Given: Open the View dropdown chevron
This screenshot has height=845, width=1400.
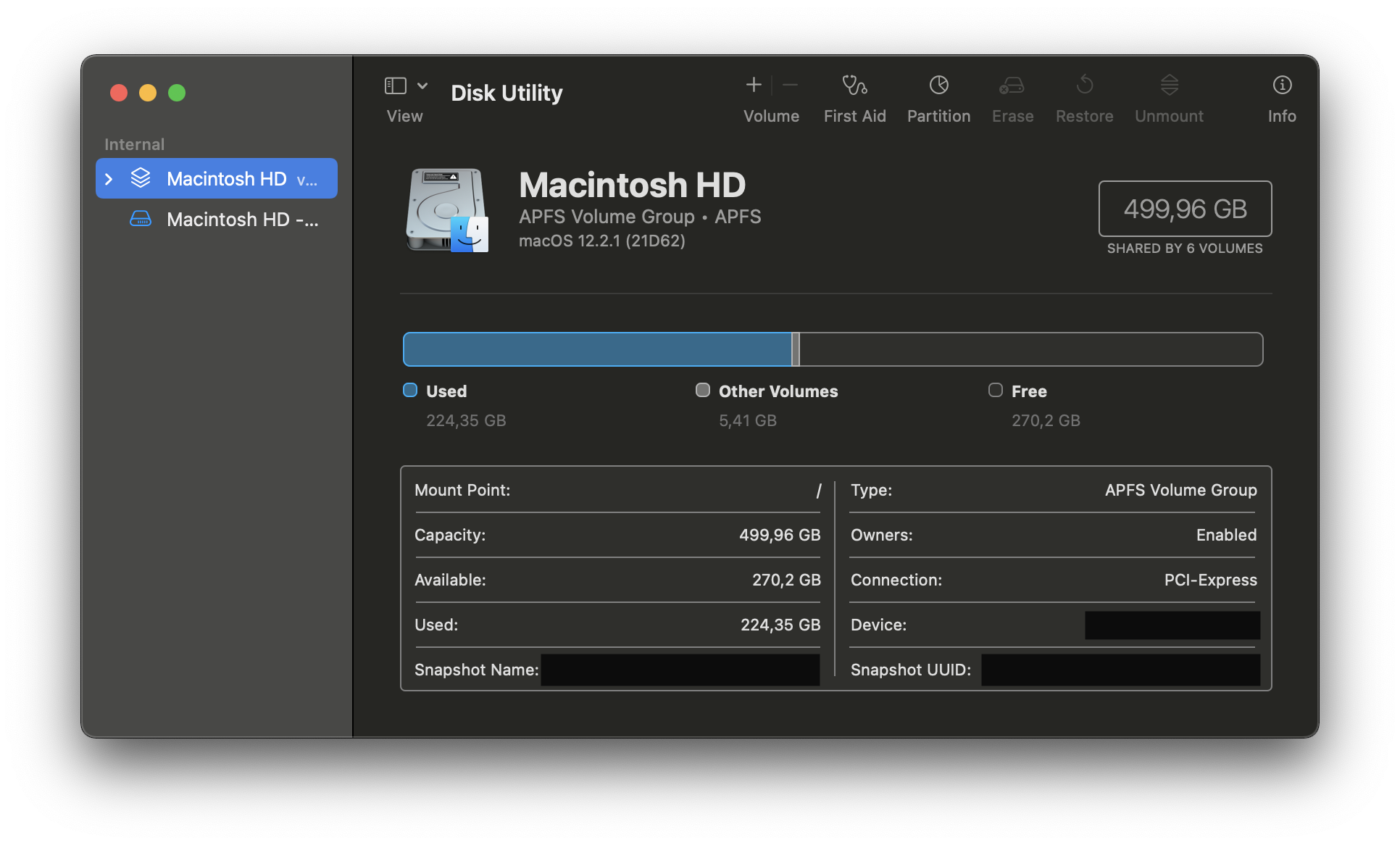Looking at the screenshot, I should [x=422, y=86].
